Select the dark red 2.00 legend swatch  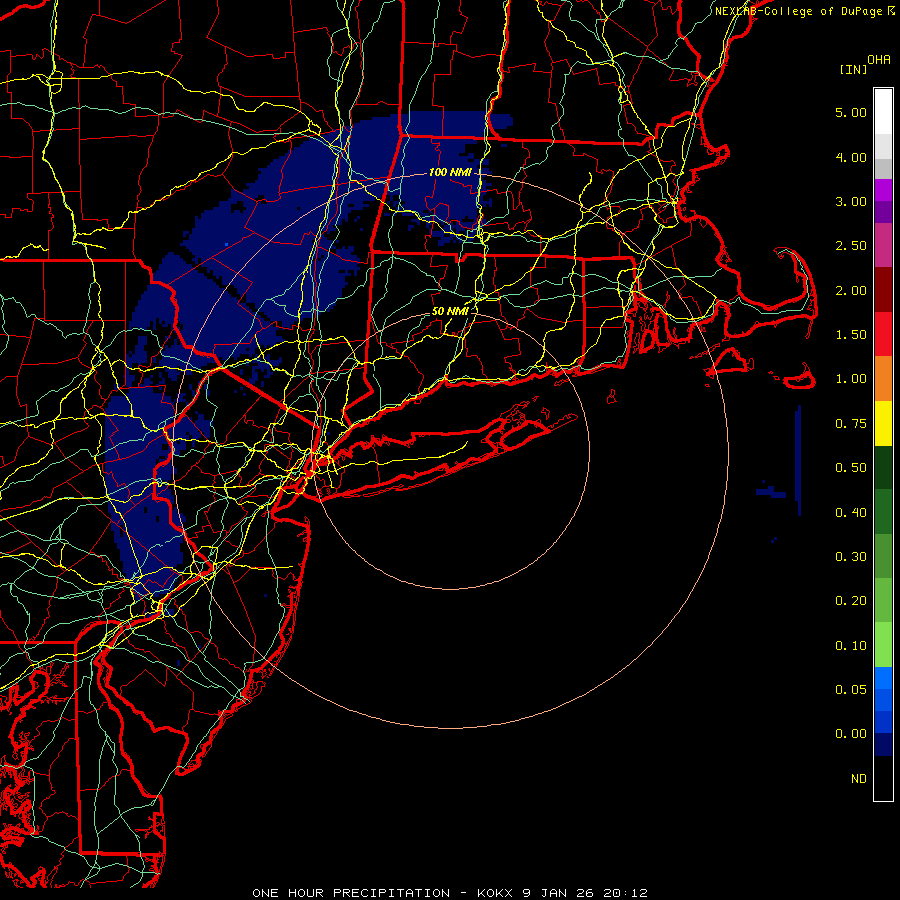click(x=883, y=290)
